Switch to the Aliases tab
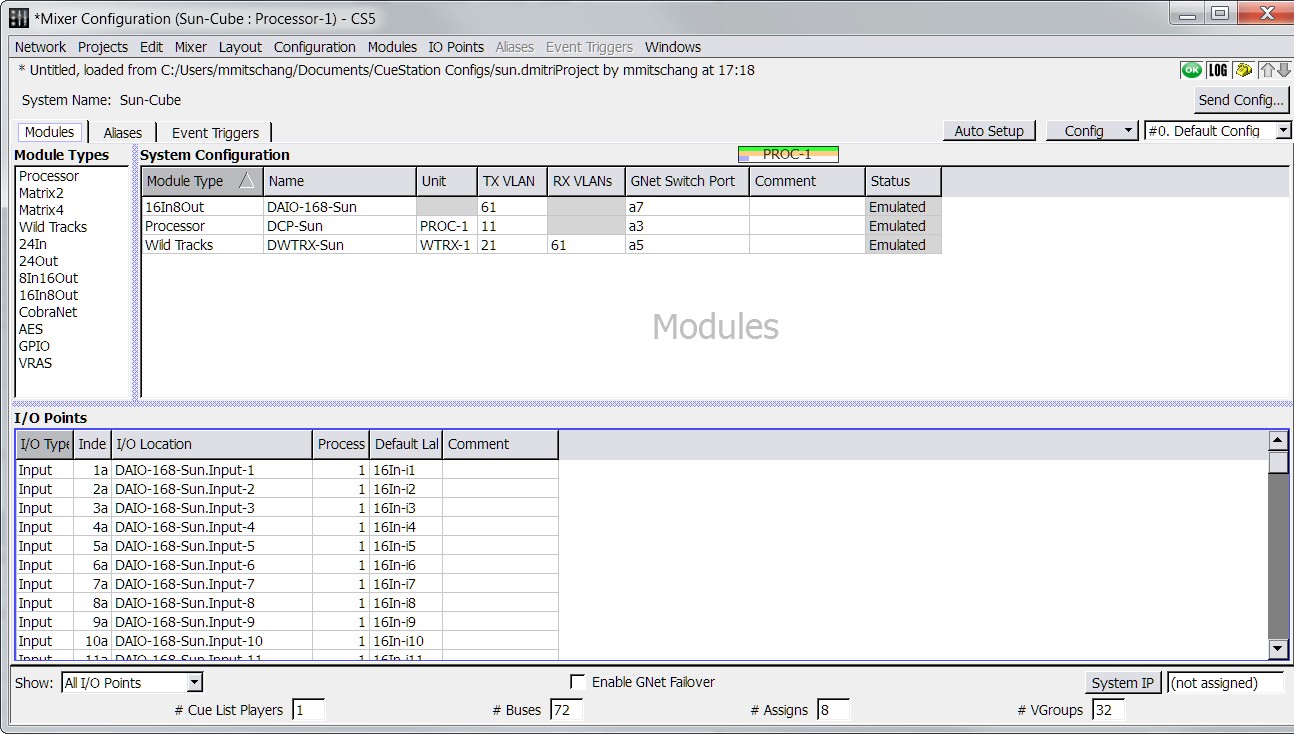Viewport: 1294px width, 734px height. coord(123,132)
